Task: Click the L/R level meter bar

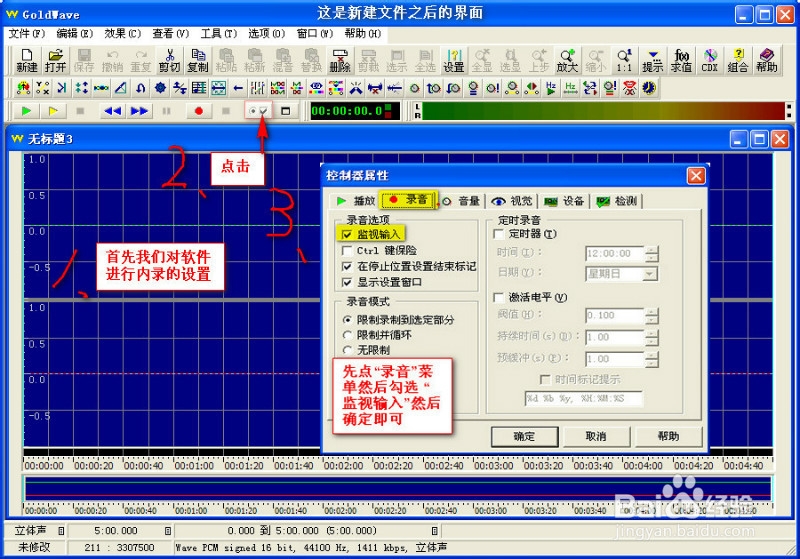Action: click(603, 111)
